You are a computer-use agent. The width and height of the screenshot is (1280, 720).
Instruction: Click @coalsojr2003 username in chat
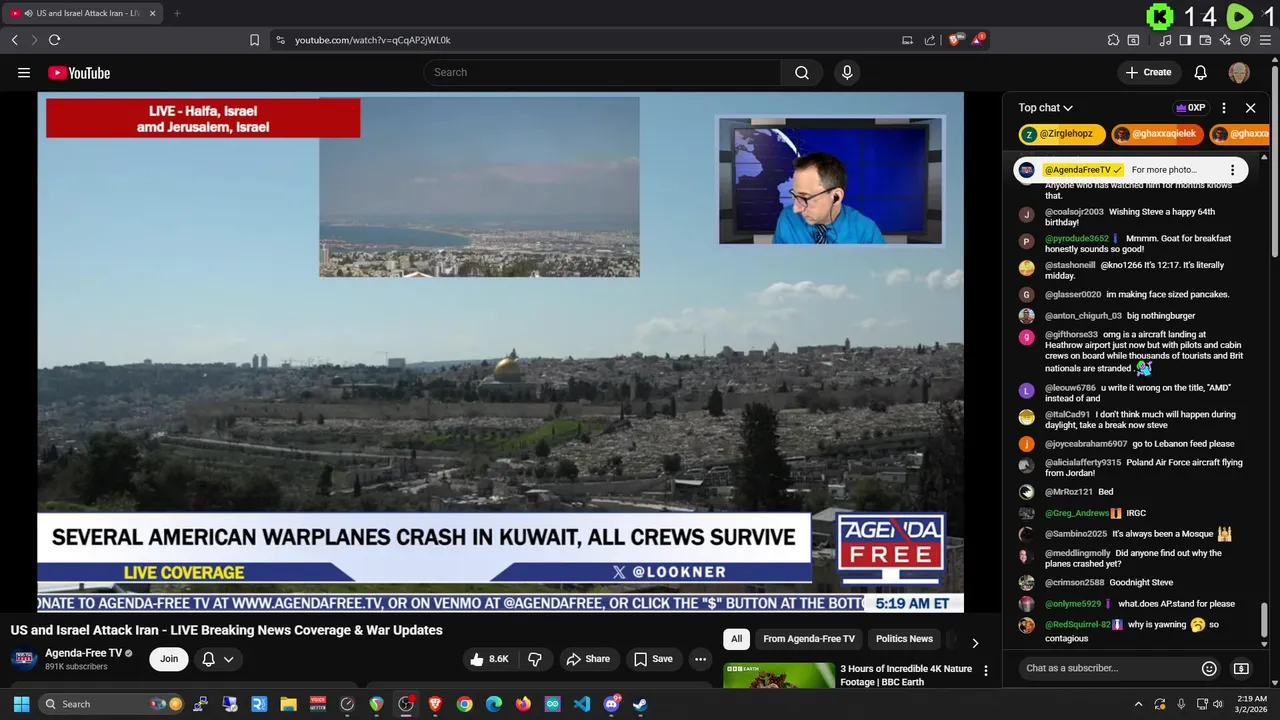pyautogui.click(x=1074, y=212)
